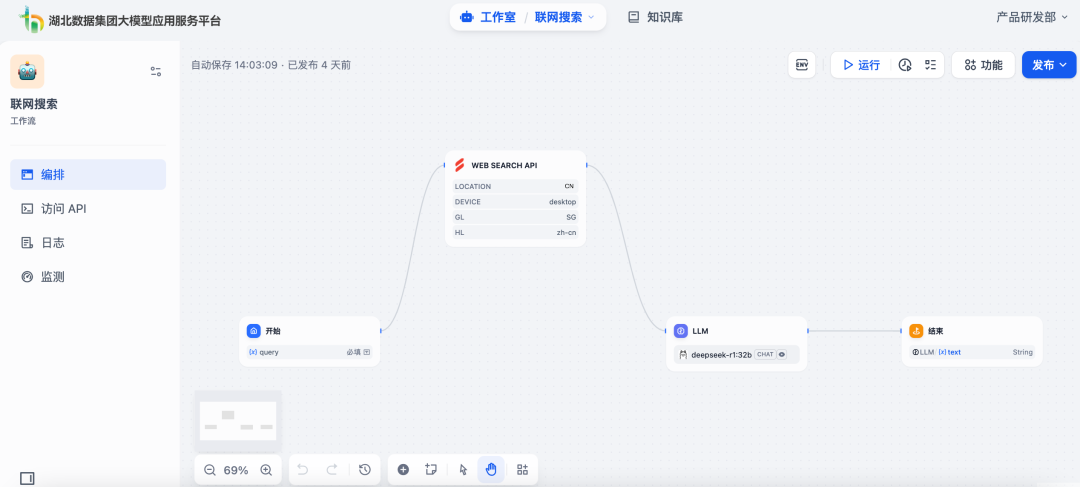Open the ENV environment variables panel
1080x487 pixels.
(x=801, y=65)
